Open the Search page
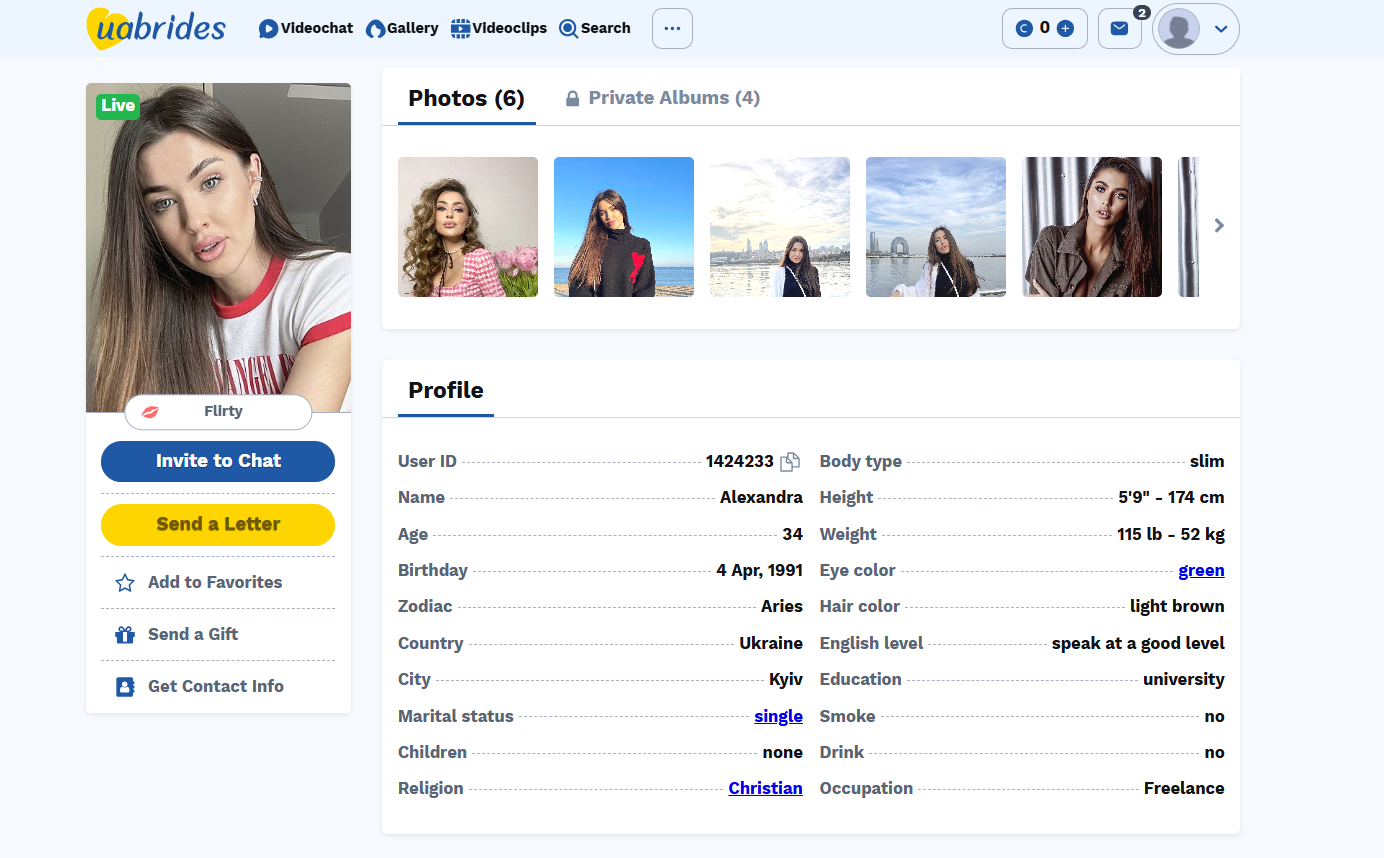This screenshot has height=858, width=1384. (595, 28)
